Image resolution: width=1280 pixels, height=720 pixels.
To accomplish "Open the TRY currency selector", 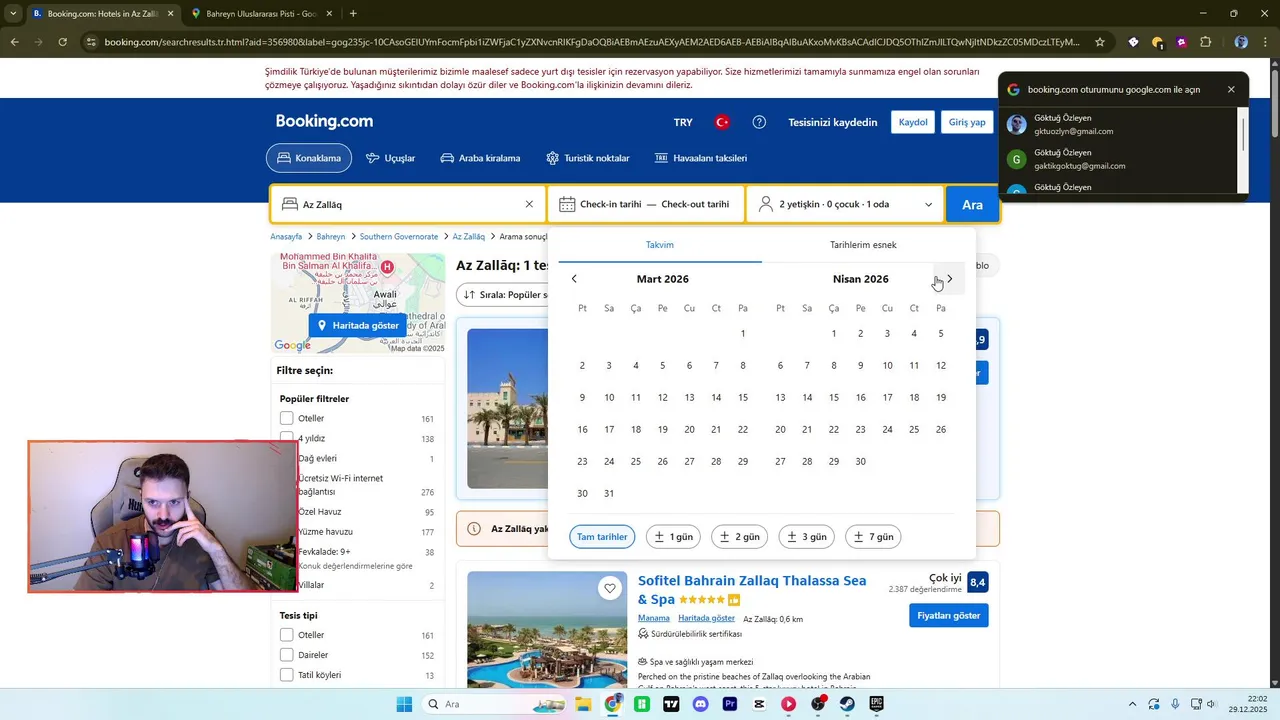I will click(683, 122).
